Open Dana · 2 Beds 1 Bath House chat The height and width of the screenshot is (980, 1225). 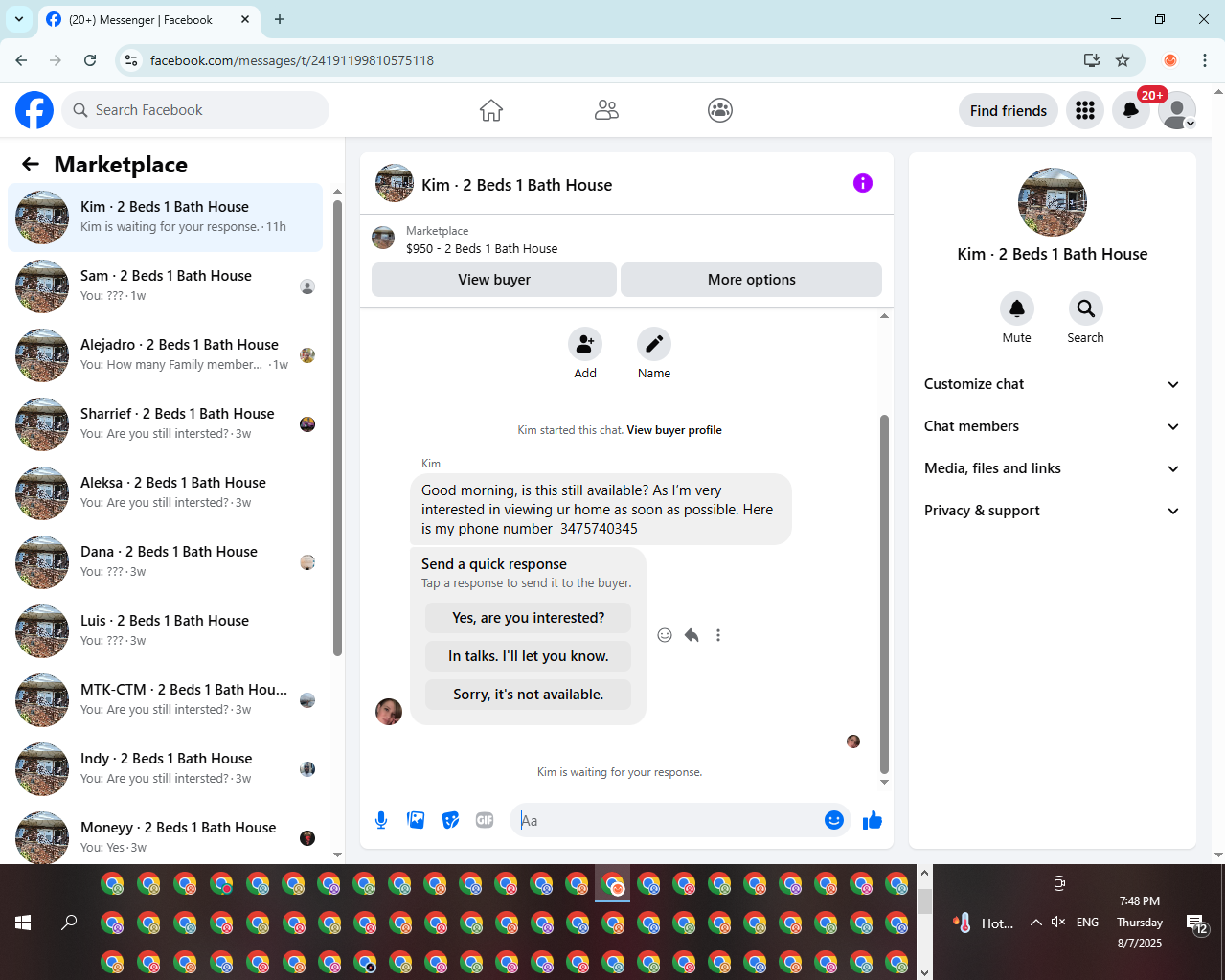[166, 562]
